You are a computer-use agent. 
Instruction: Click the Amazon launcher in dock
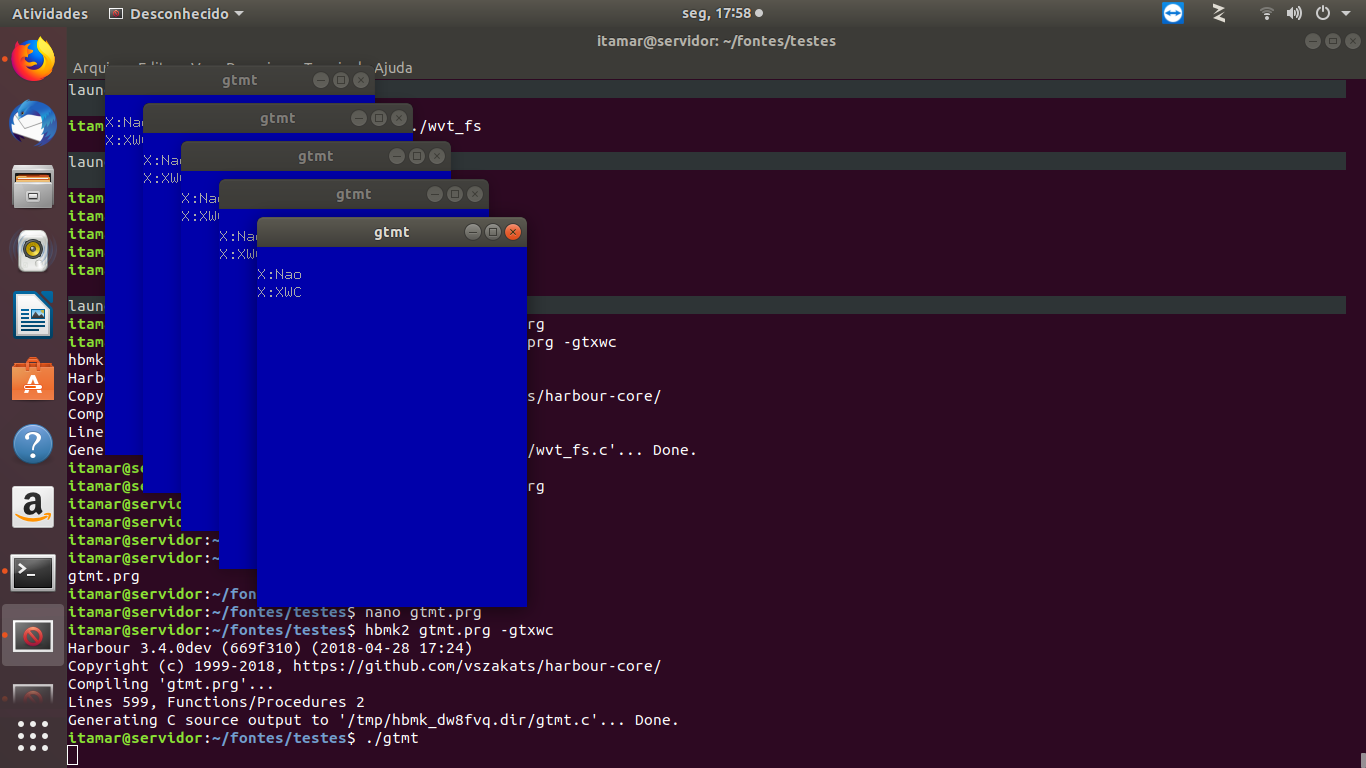coord(33,508)
